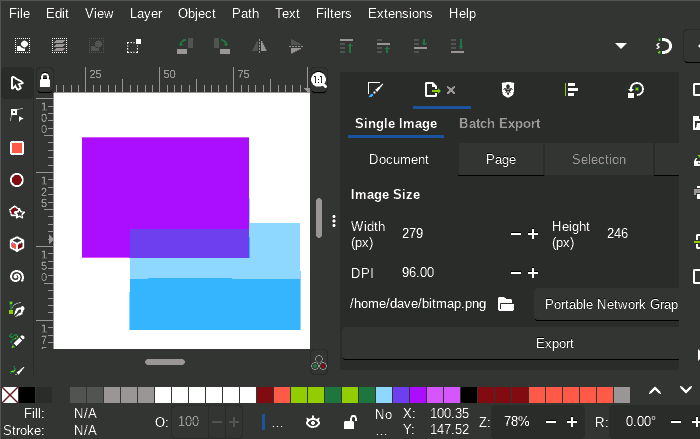Screen dimensions: 700x439
Task: Open the File menu
Action: pos(19,14)
